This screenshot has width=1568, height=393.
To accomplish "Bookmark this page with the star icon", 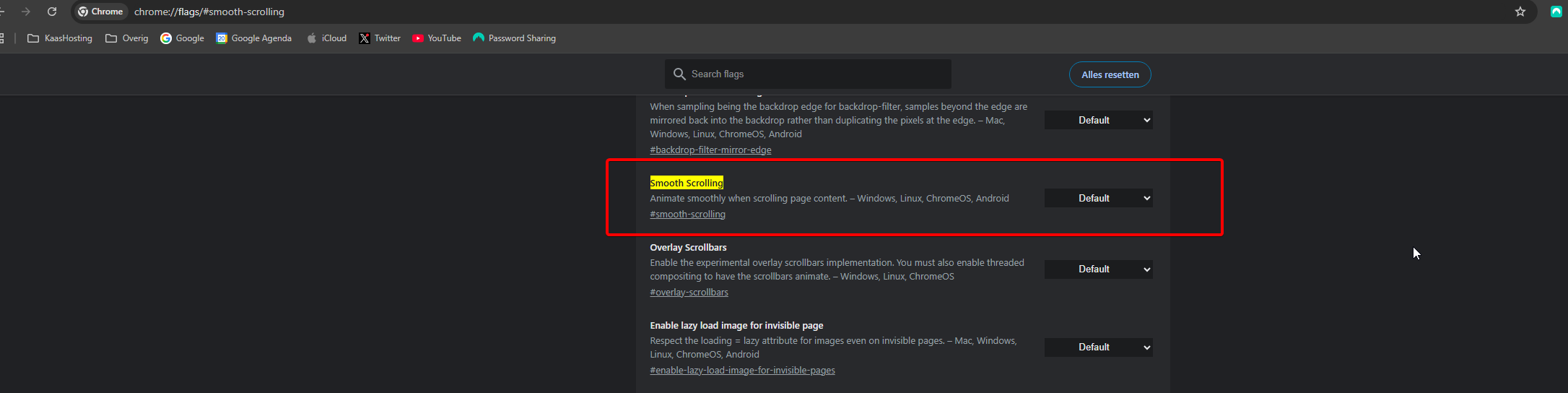I will 1520,12.
